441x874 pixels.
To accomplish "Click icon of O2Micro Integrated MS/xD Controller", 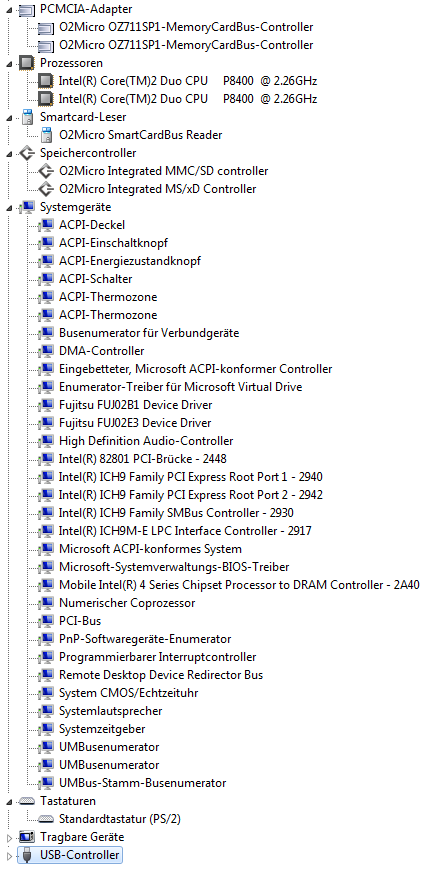I will click(x=46, y=189).
